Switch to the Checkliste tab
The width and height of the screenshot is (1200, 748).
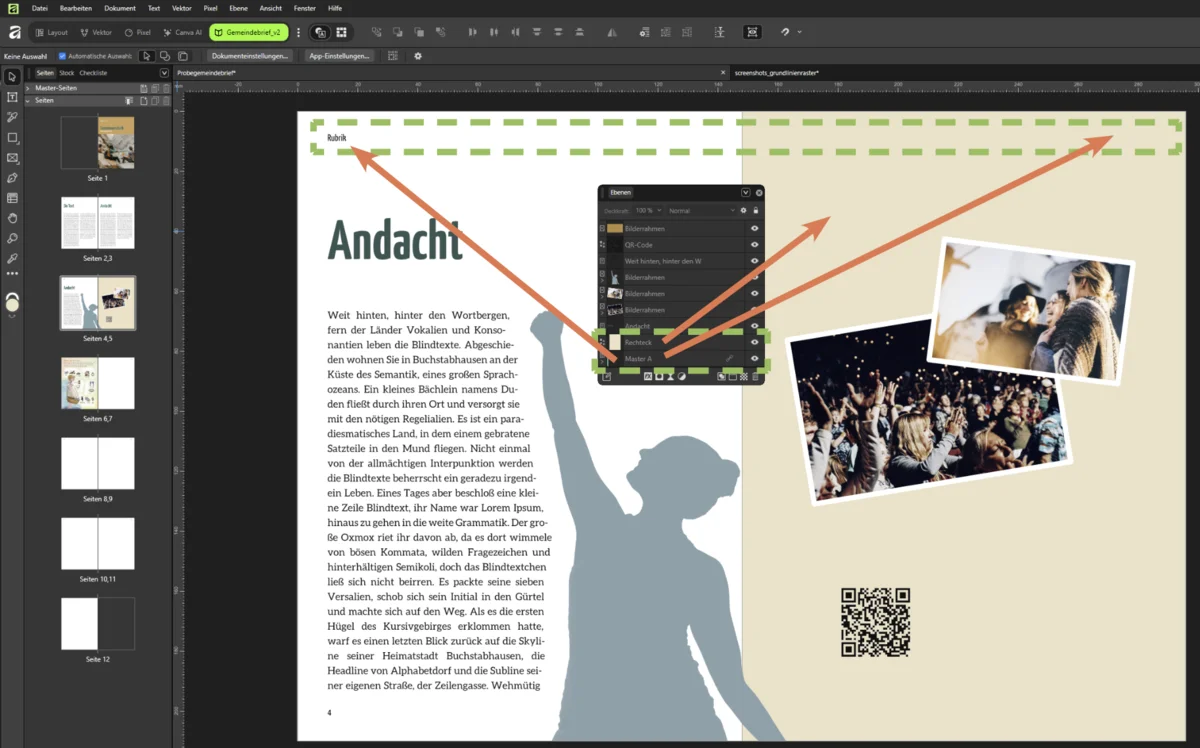pos(94,73)
